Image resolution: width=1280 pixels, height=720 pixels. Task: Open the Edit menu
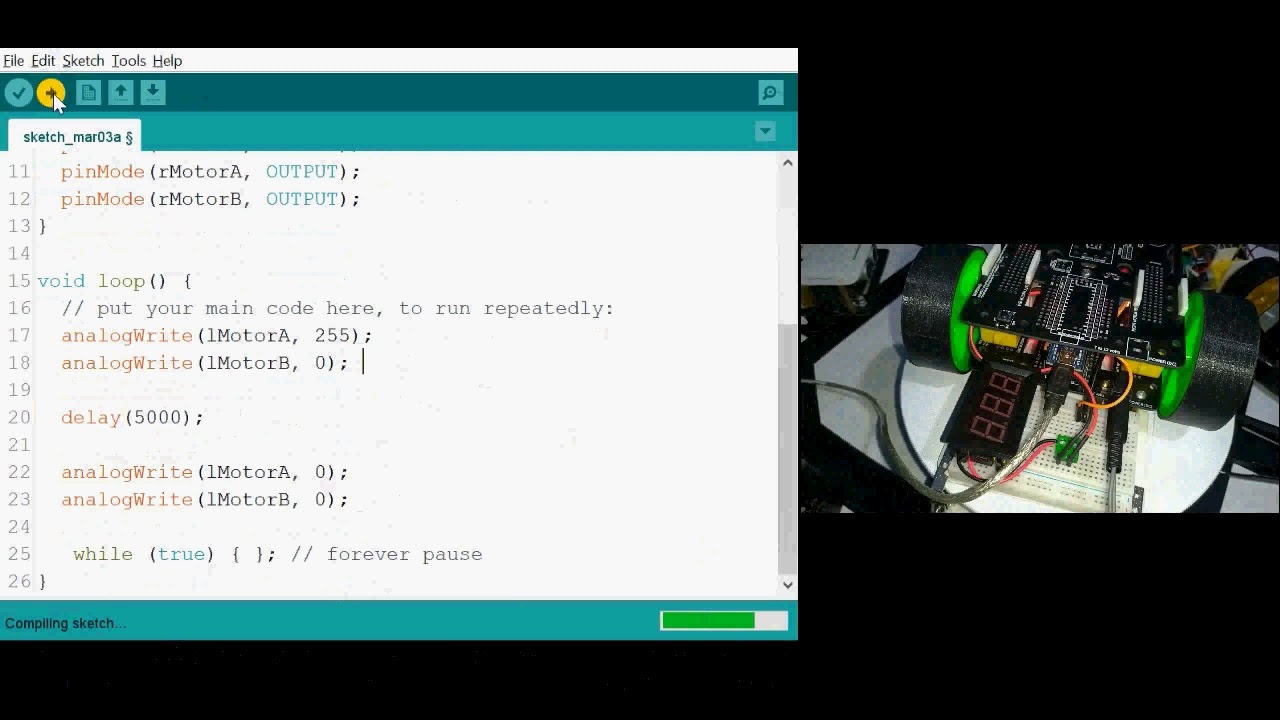pos(43,61)
